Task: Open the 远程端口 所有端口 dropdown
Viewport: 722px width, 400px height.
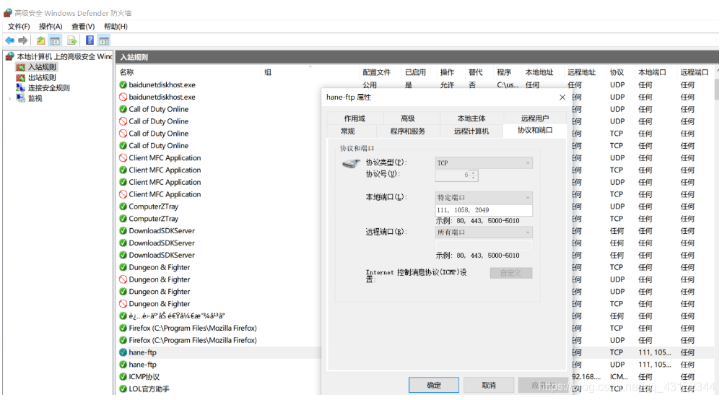Action: tap(483, 232)
